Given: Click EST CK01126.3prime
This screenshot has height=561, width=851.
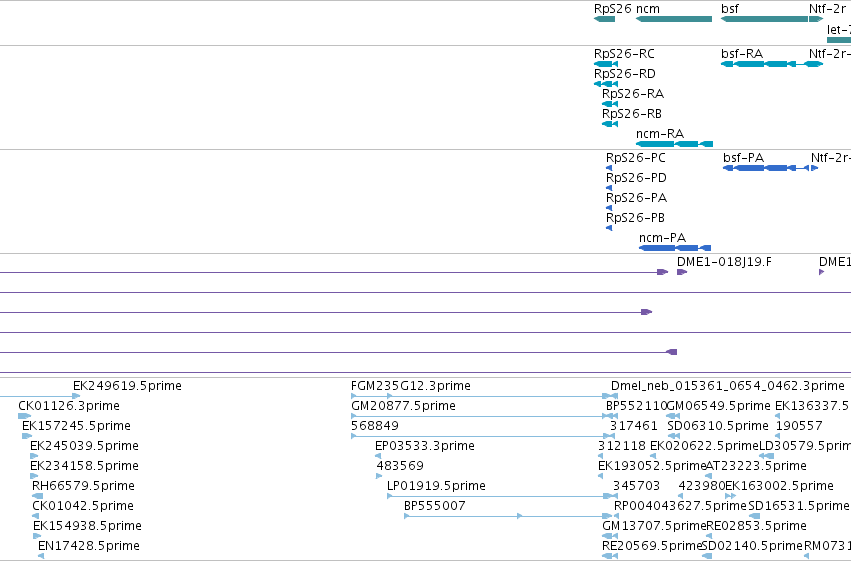Looking at the screenshot, I should coord(69,406).
